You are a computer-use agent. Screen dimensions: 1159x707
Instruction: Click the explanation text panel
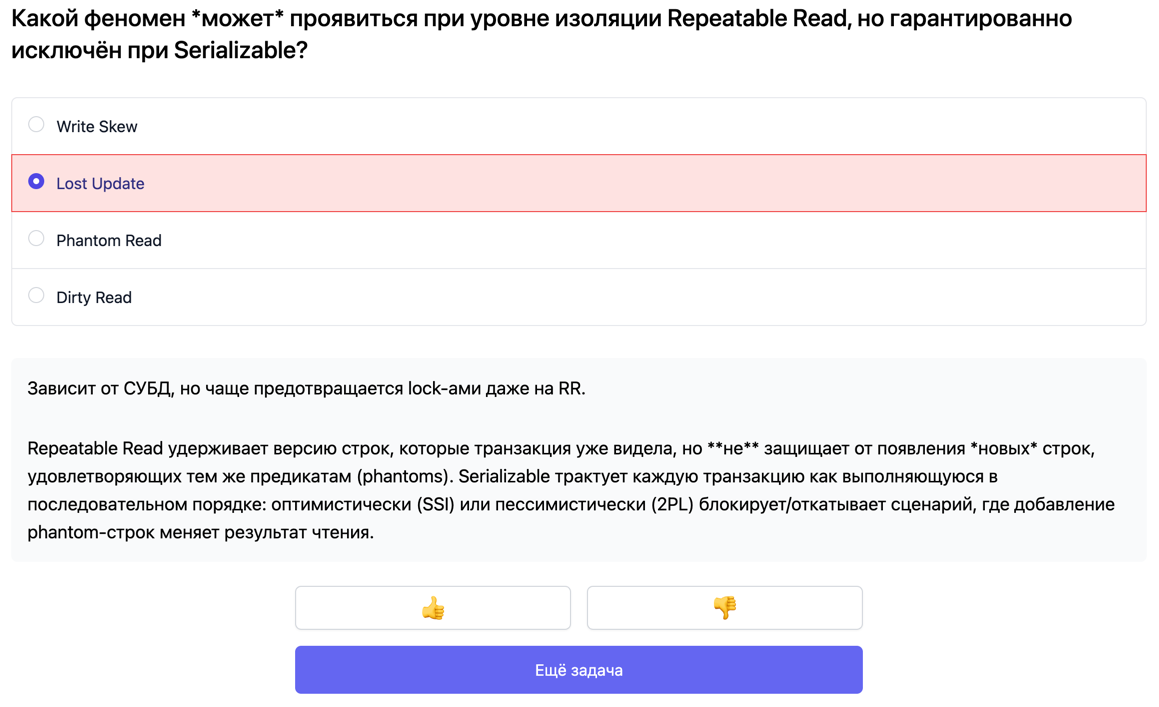click(x=578, y=460)
